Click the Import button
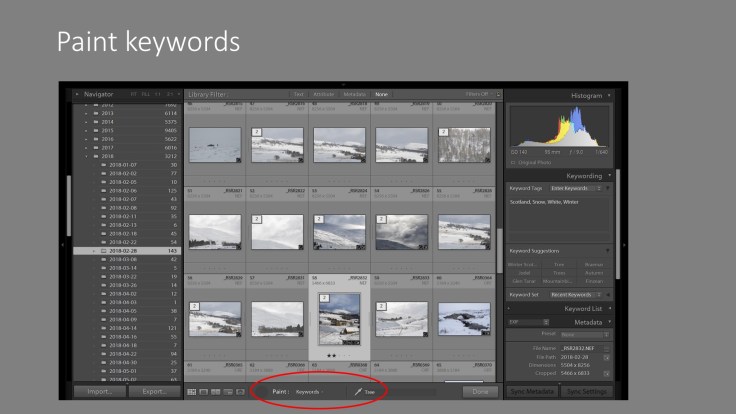The image size is (736, 414). pos(99,392)
